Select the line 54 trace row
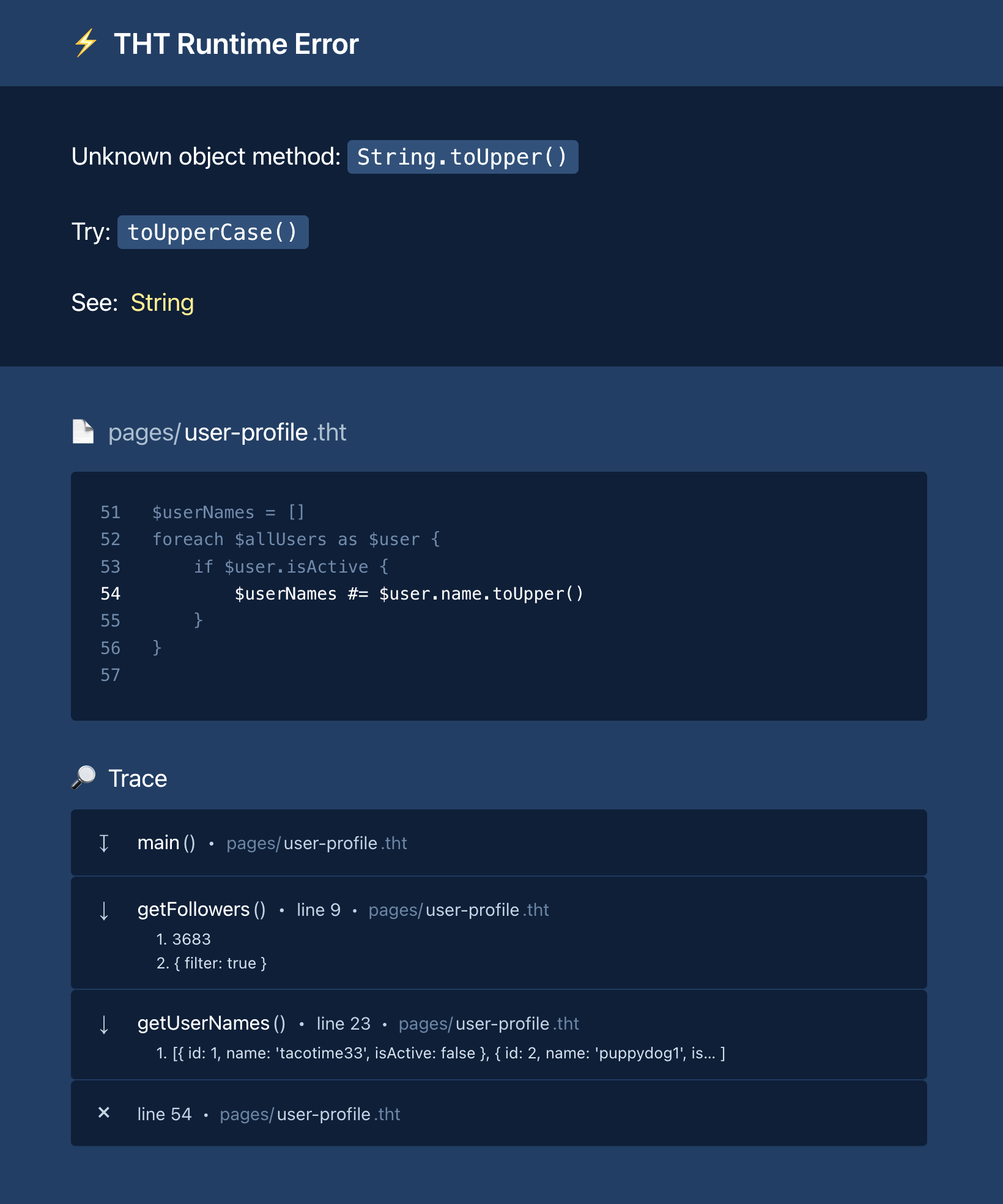1003x1204 pixels. click(x=164, y=1114)
